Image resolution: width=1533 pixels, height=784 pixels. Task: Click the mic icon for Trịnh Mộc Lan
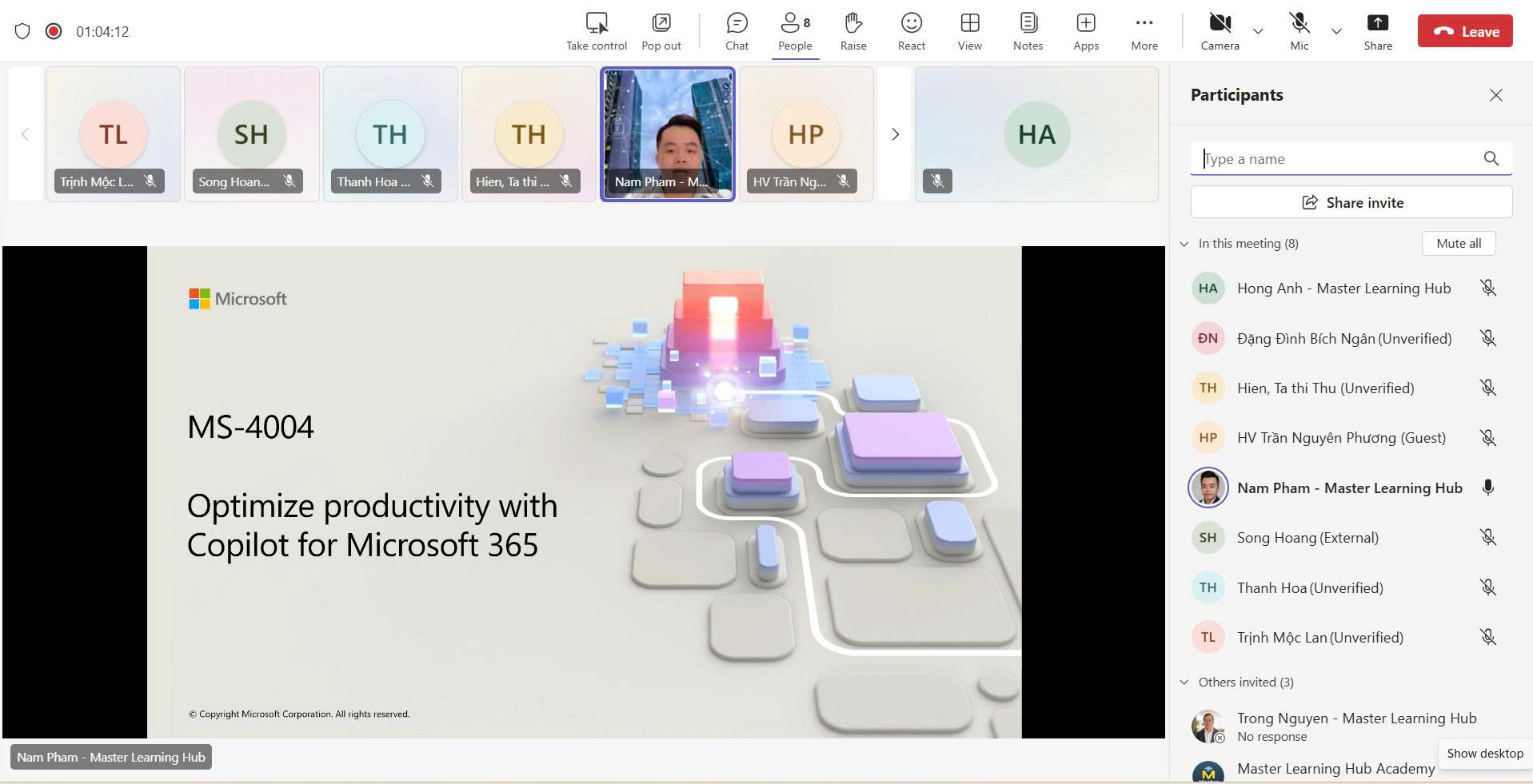click(1488, 638)
